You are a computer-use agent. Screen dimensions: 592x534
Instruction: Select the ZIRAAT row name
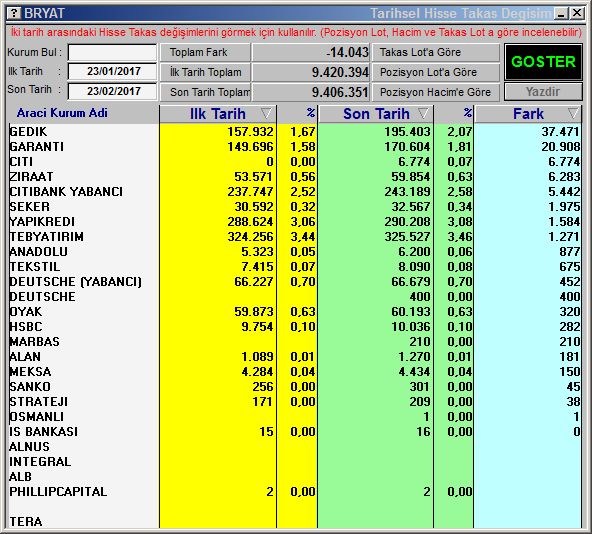(31, 177)
